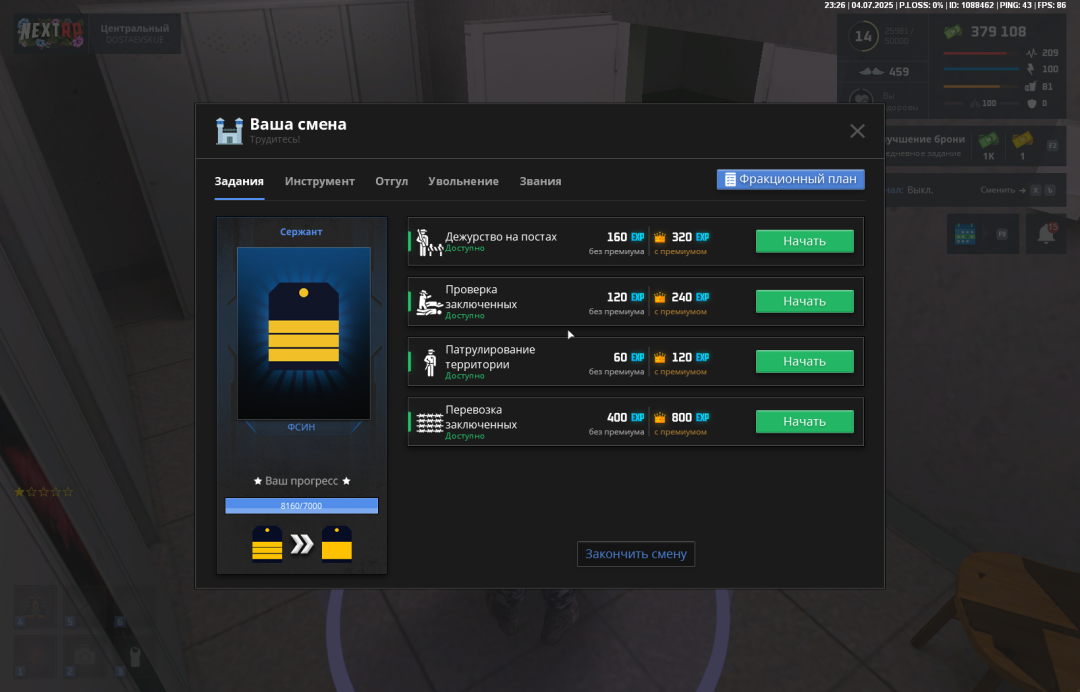
Task: Click the 400 EXP без премиума value
Action: (625, 417)
